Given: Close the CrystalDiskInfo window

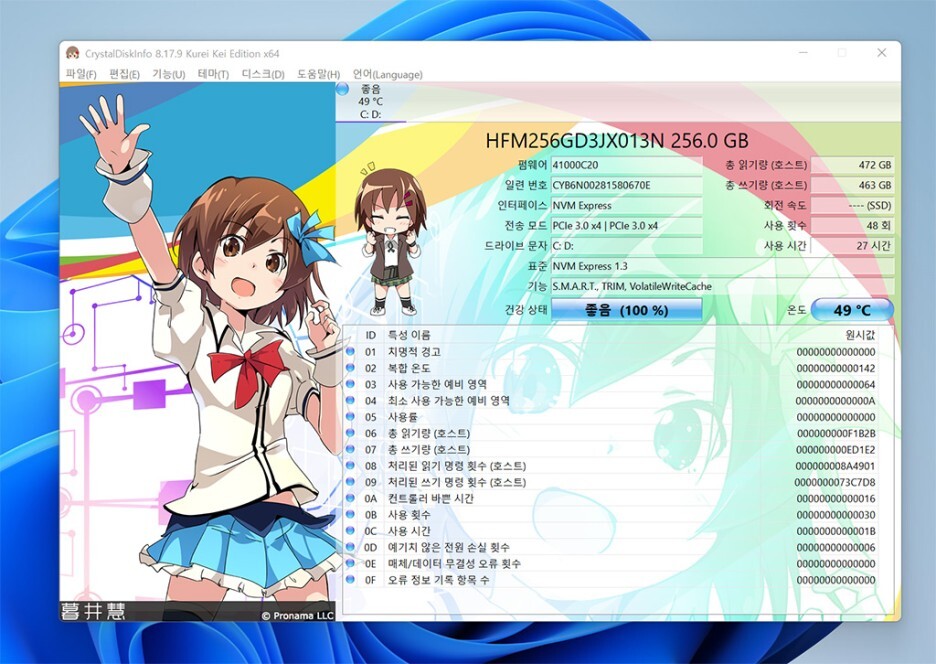Looking at the screenshot, I should [x=881, y=53].
